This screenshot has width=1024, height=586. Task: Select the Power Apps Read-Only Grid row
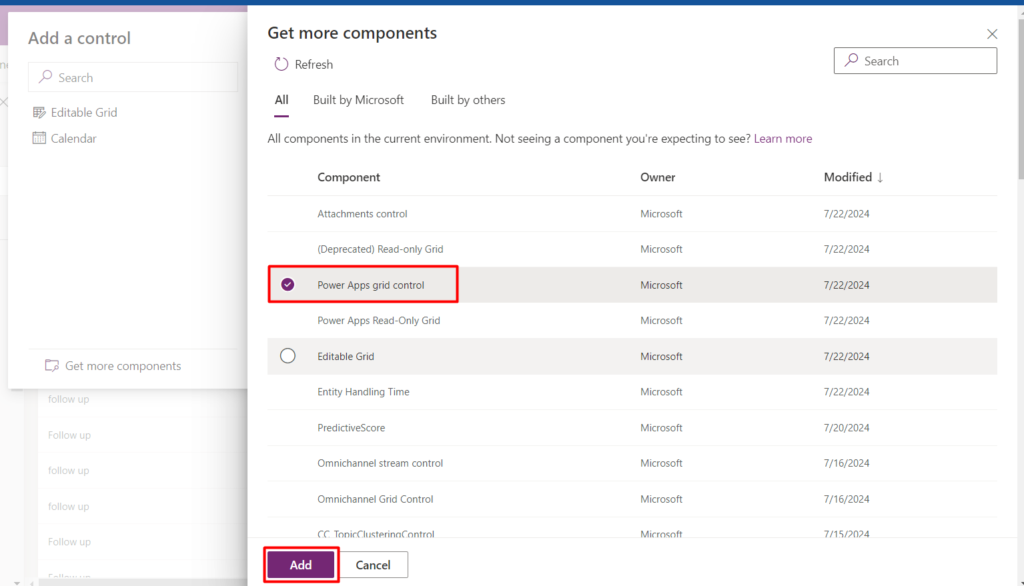(x=632, y=320)
